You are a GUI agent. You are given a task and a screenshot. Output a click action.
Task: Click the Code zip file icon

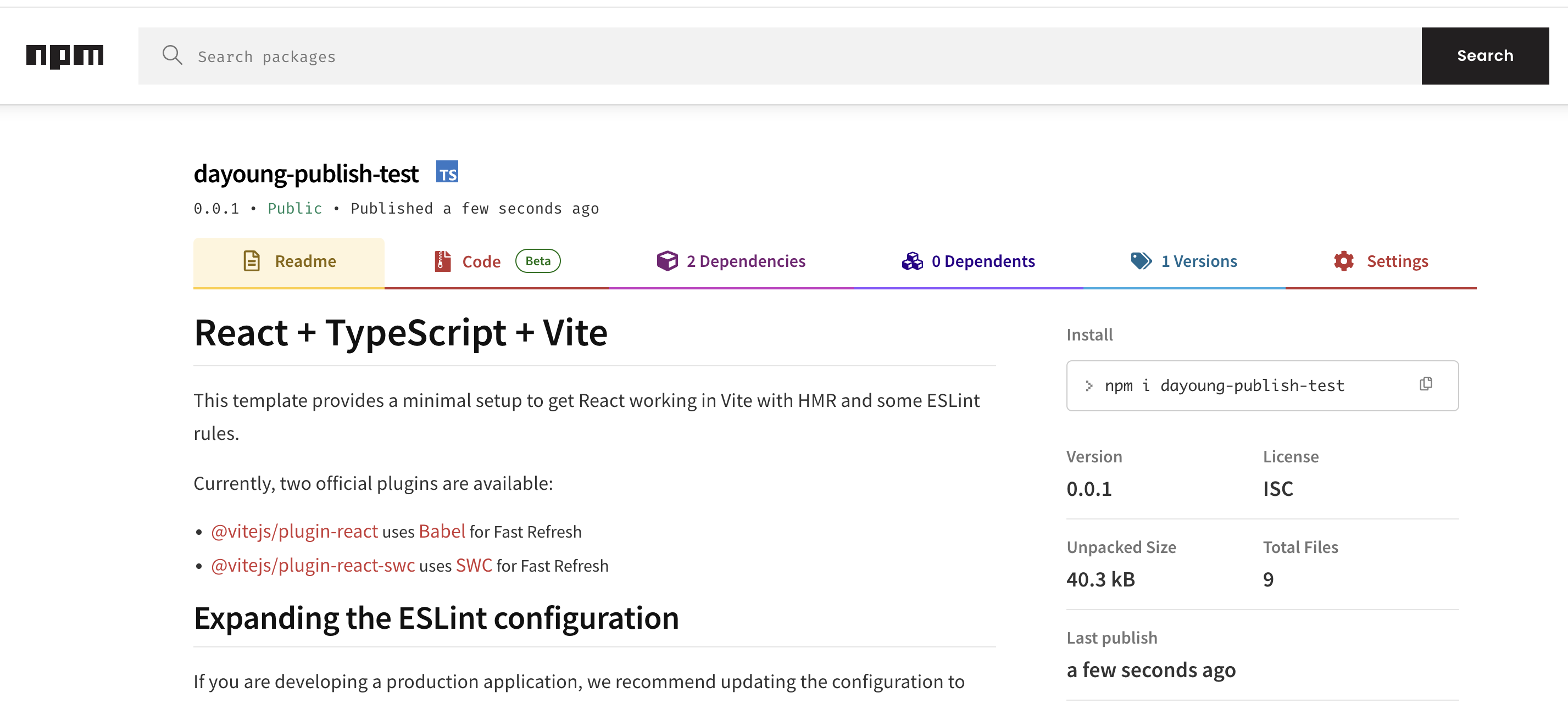click(x=442, y=261)
